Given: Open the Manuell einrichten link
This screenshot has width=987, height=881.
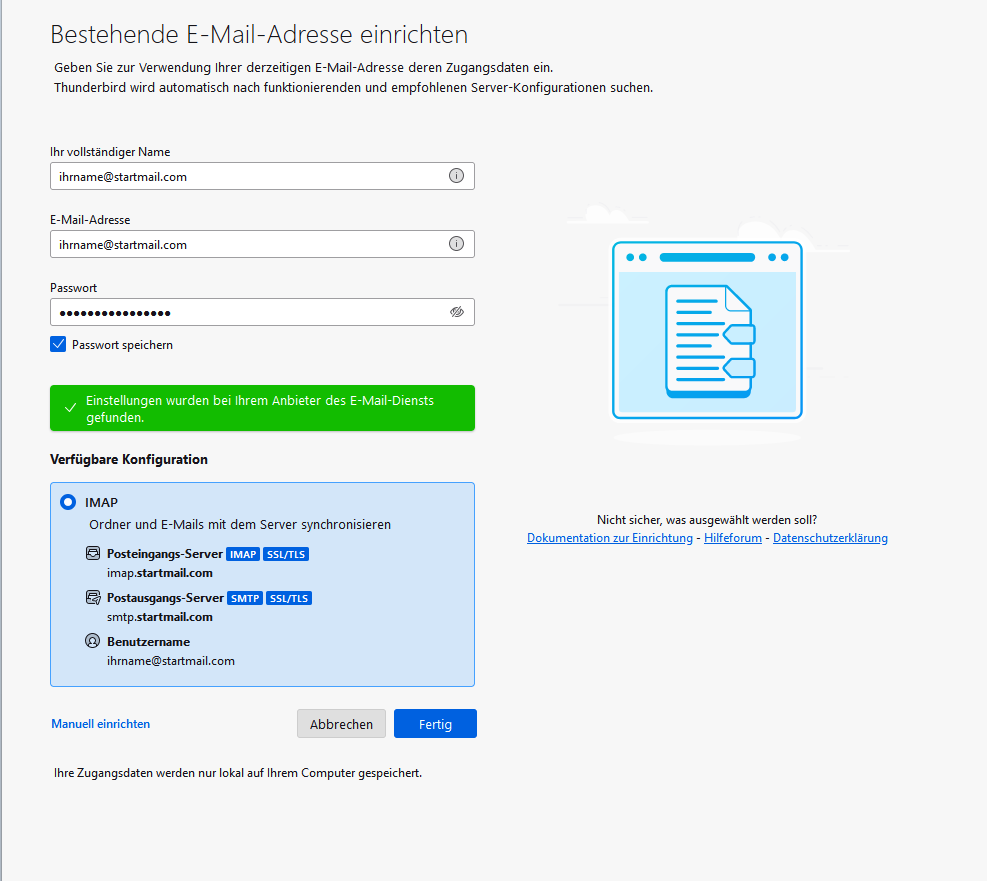Looking at the screenshot, I should tap(101, 724).
